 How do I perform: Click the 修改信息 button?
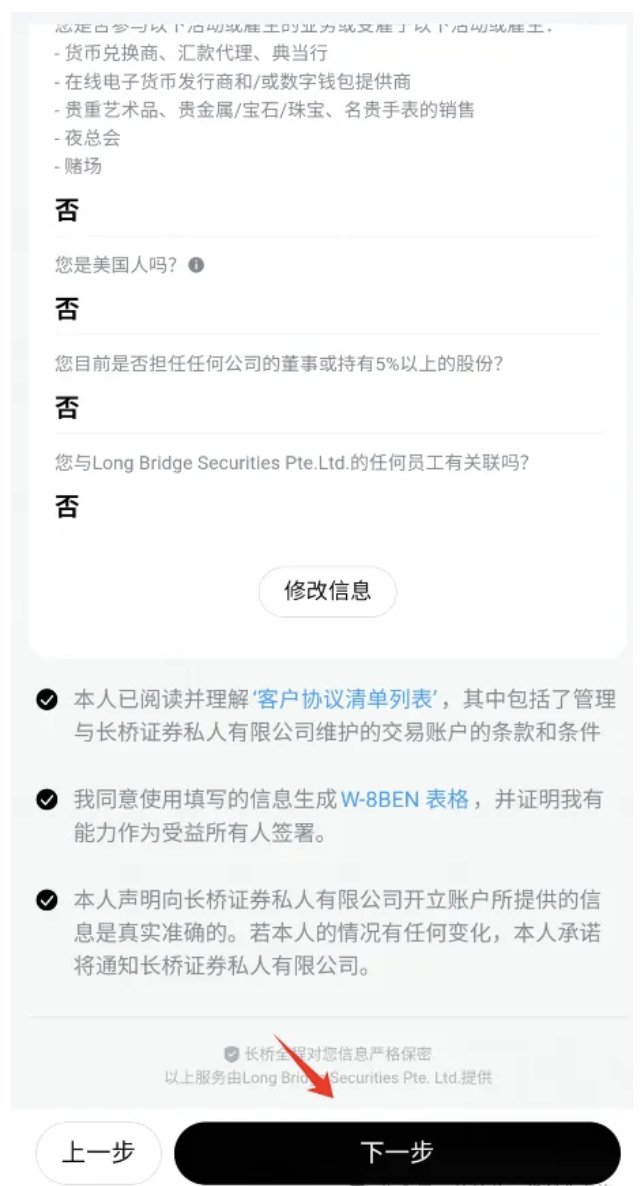coord(328,592)
